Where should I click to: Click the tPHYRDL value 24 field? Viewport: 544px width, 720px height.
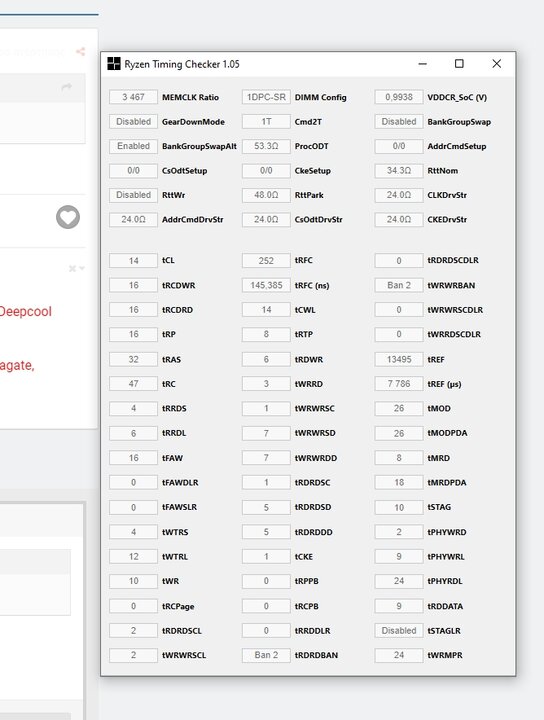point(399,581)
